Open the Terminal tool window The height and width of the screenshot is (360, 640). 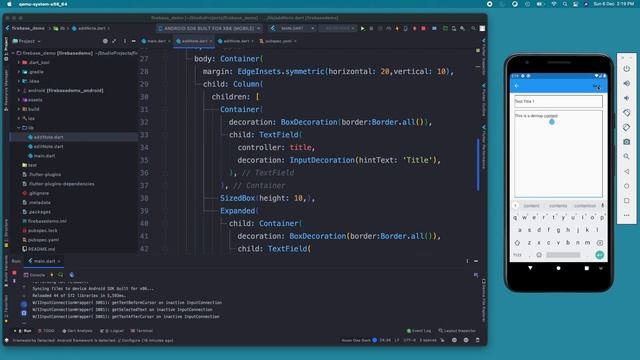pyautogui.click(x=141, y=331)
